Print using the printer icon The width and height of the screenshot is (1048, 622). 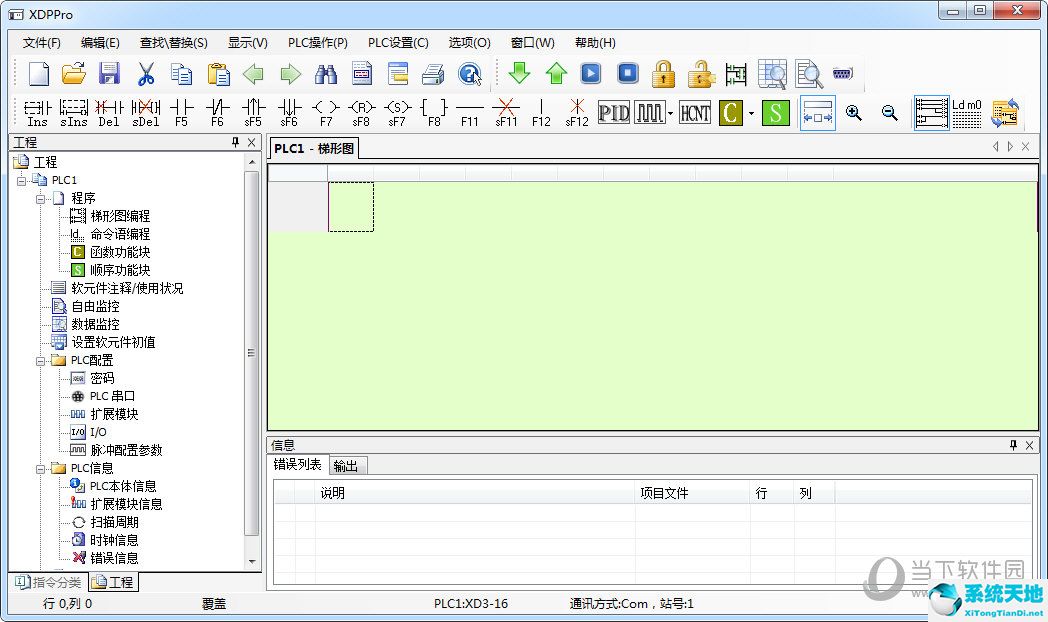433,73
